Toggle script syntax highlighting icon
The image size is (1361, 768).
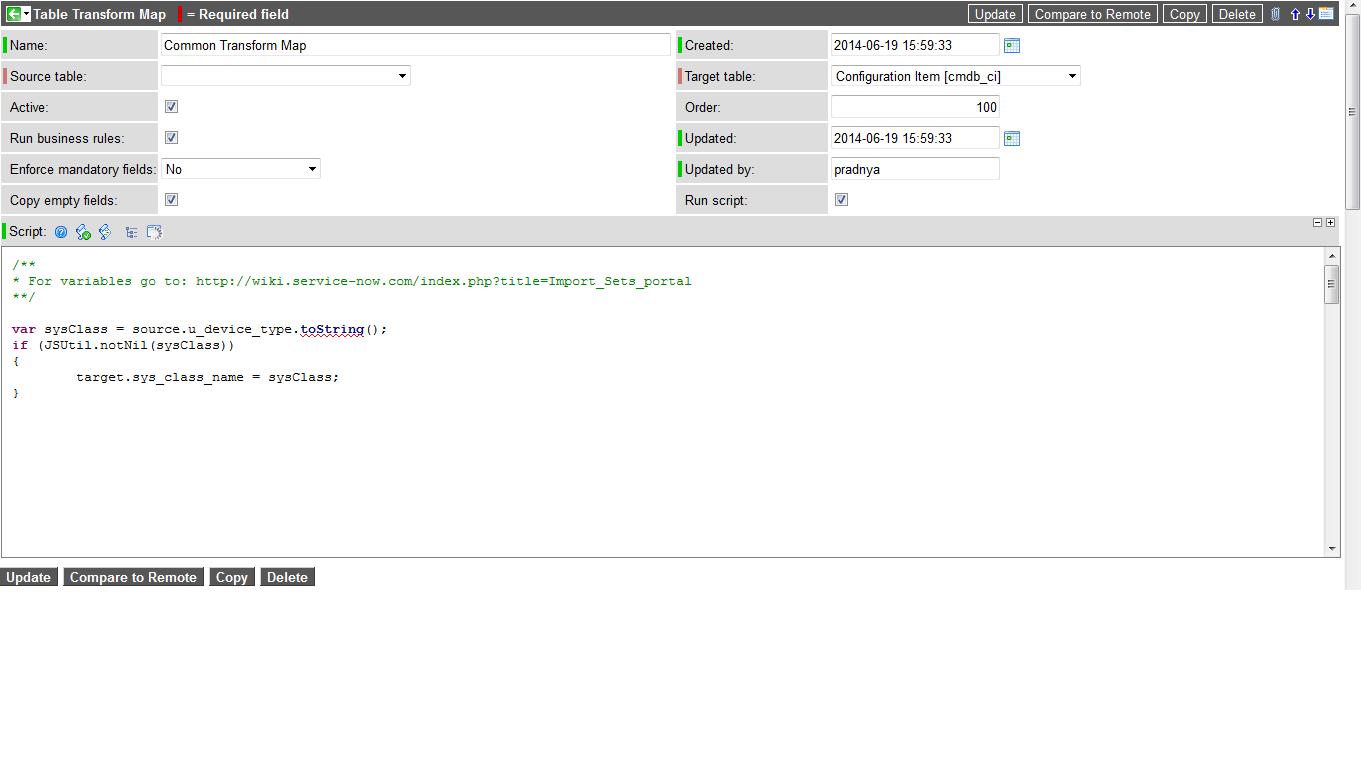click(x=105, y=231)
